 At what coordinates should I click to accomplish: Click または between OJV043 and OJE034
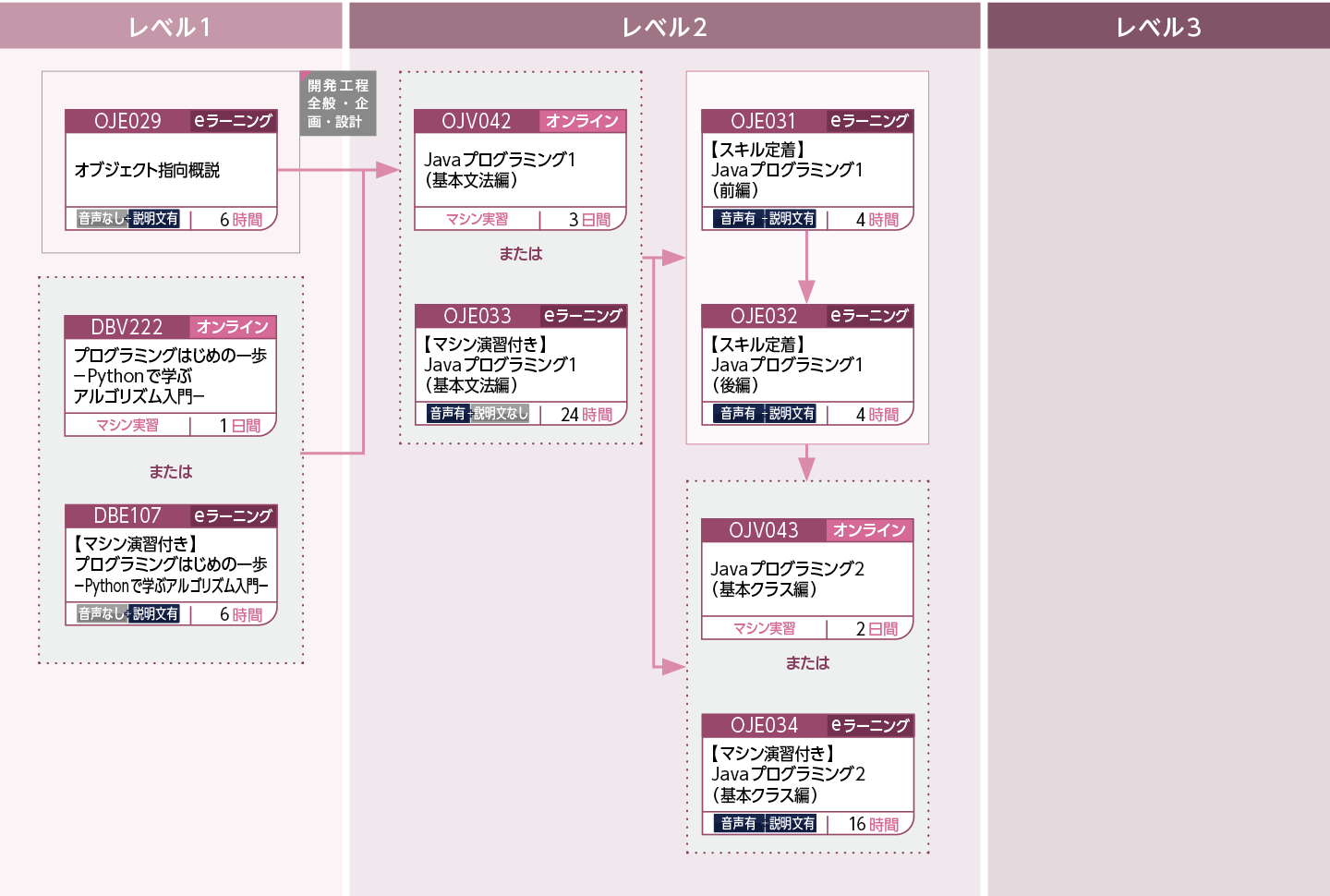click(807, 663)
